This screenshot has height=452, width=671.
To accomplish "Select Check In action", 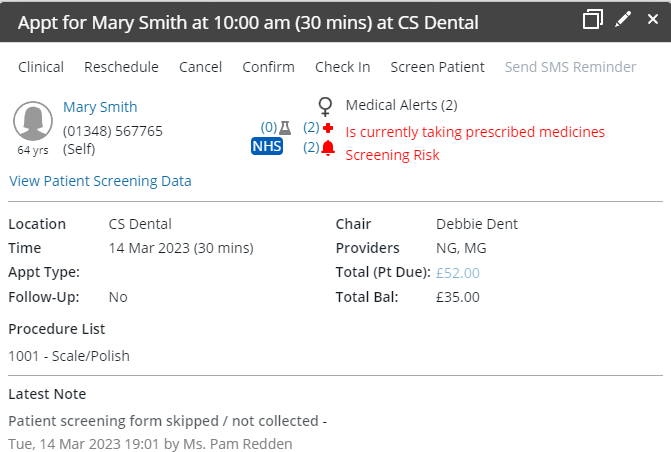I will (x=342, y=67).
